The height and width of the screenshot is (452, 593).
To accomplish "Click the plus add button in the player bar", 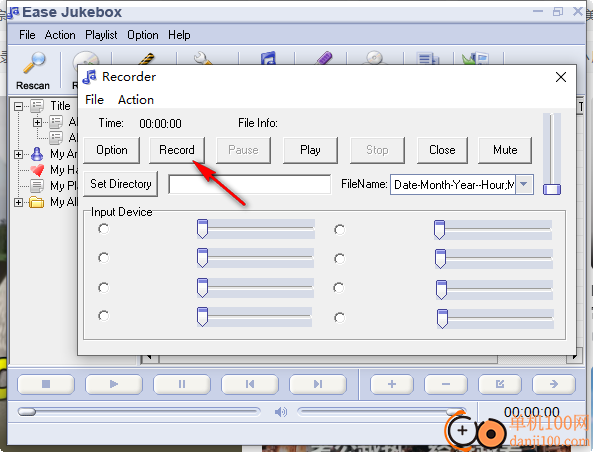I will (392, 384).
